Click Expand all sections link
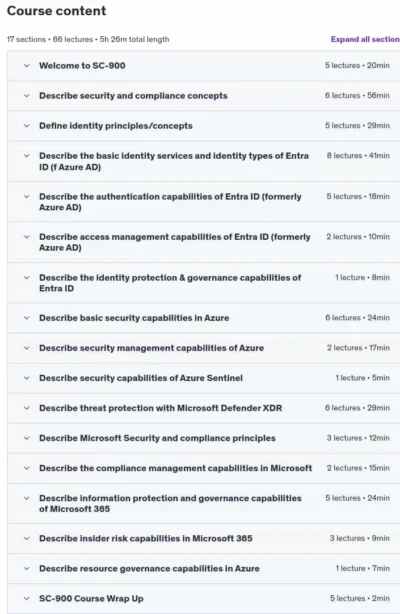Viewport: 400px width, 614px height. pos(365,39)
